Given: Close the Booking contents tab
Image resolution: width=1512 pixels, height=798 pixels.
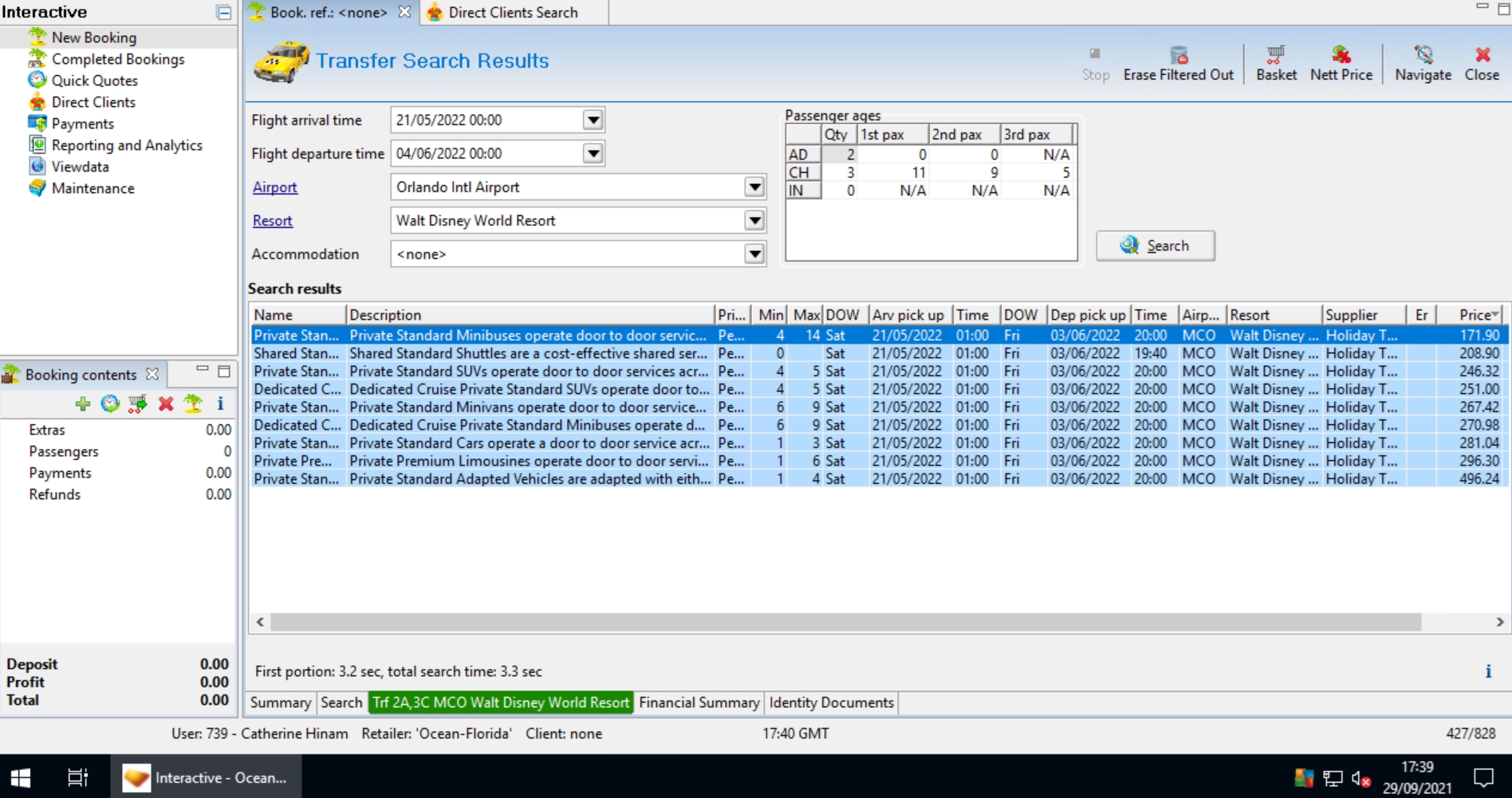Looking at the screenshot, I should pyautogui.click(x=152, y=374).
